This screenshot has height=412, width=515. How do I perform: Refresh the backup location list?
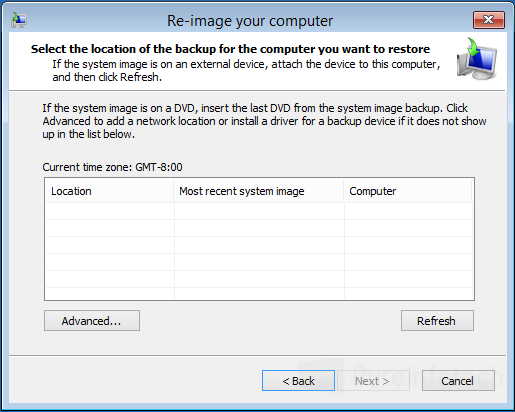437,321
